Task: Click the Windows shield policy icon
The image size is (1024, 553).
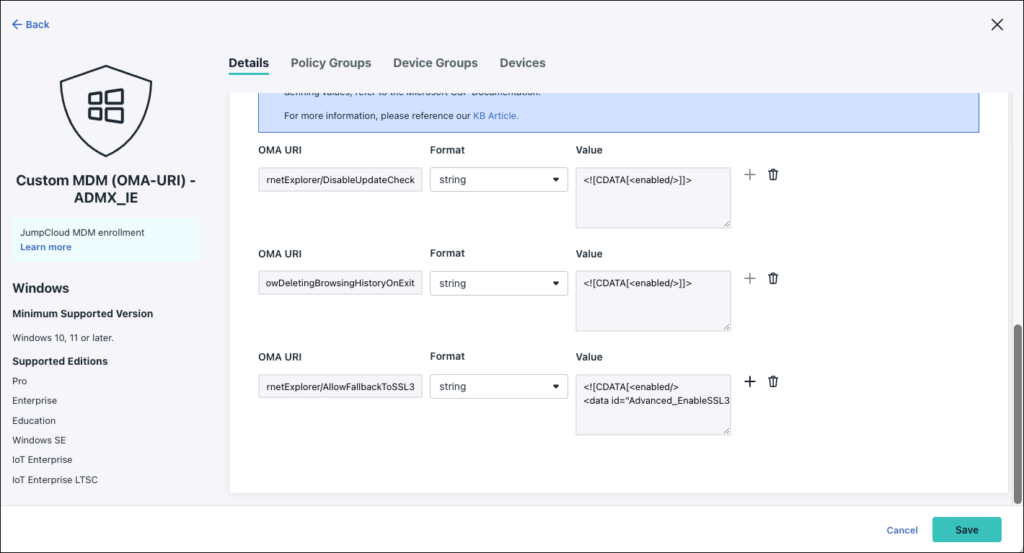Action: click(x=105, y=106)
